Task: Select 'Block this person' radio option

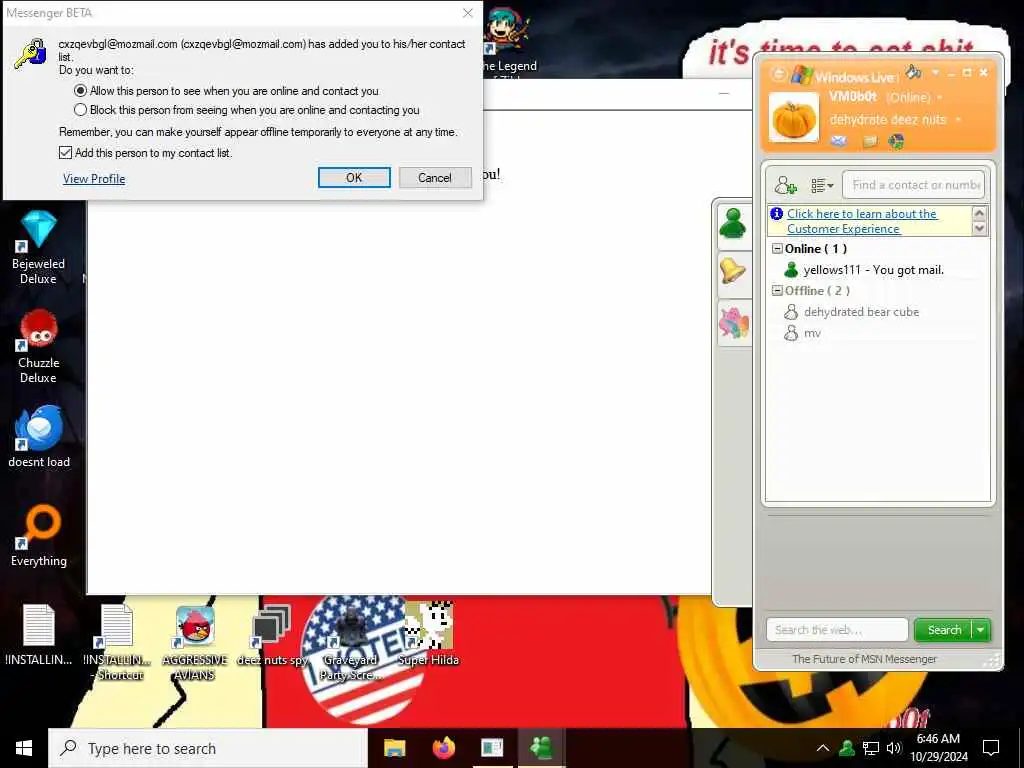Action: pos(80,110)
